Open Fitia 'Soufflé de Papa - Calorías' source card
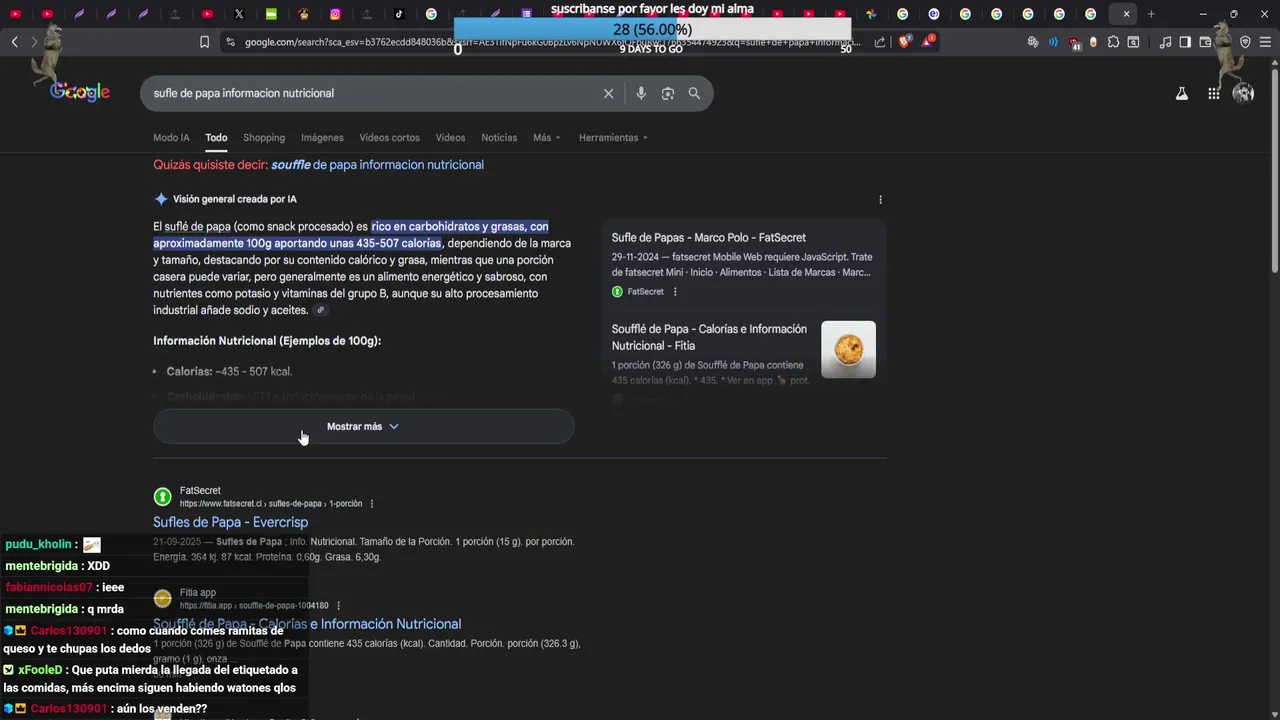The image size is (1280, 720). point(710,337)
